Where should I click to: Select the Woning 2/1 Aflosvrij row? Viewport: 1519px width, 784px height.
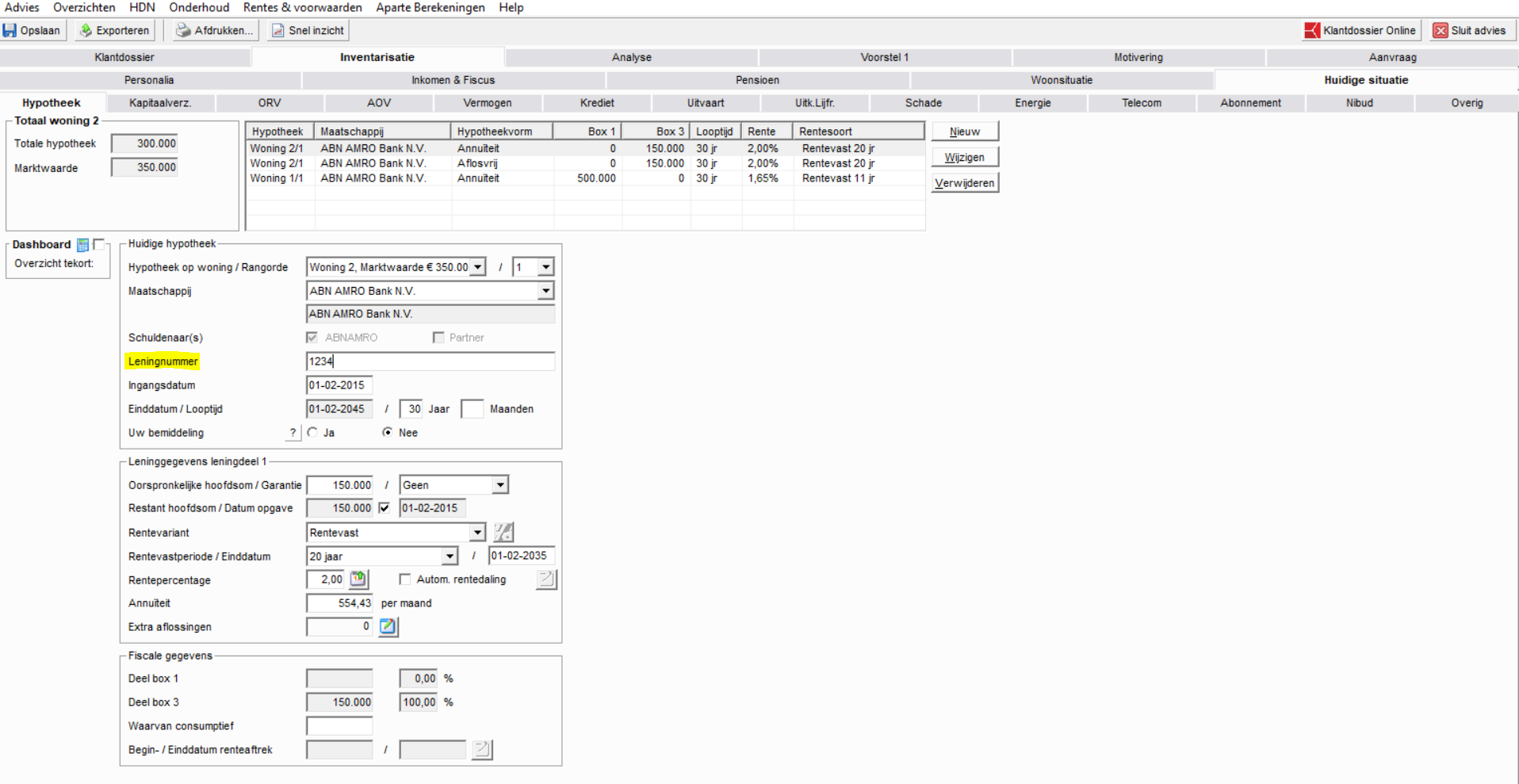tap(585, 163)
